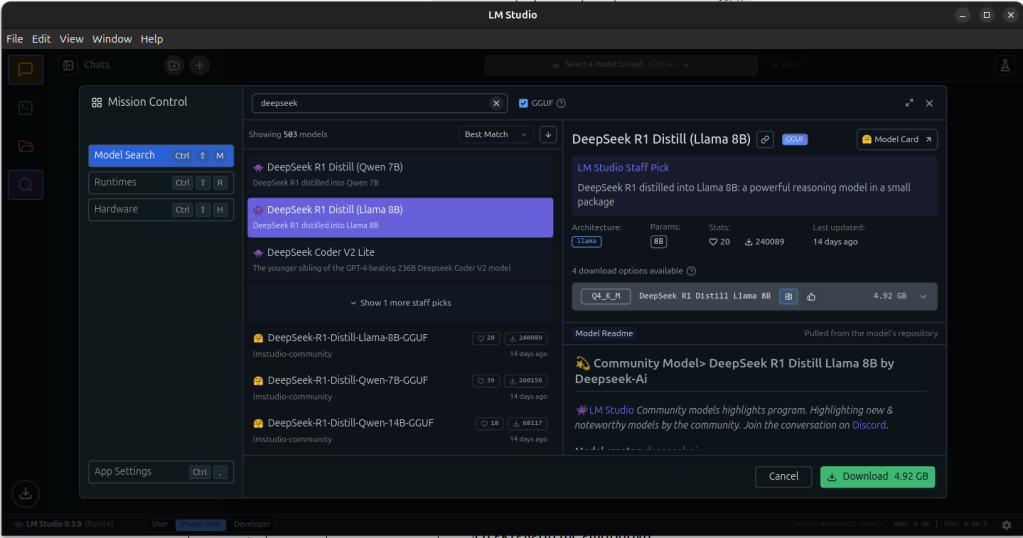This screenshot has height=538, width=1023.
Task: Open the File menu
Action: (x=14, y=39)
